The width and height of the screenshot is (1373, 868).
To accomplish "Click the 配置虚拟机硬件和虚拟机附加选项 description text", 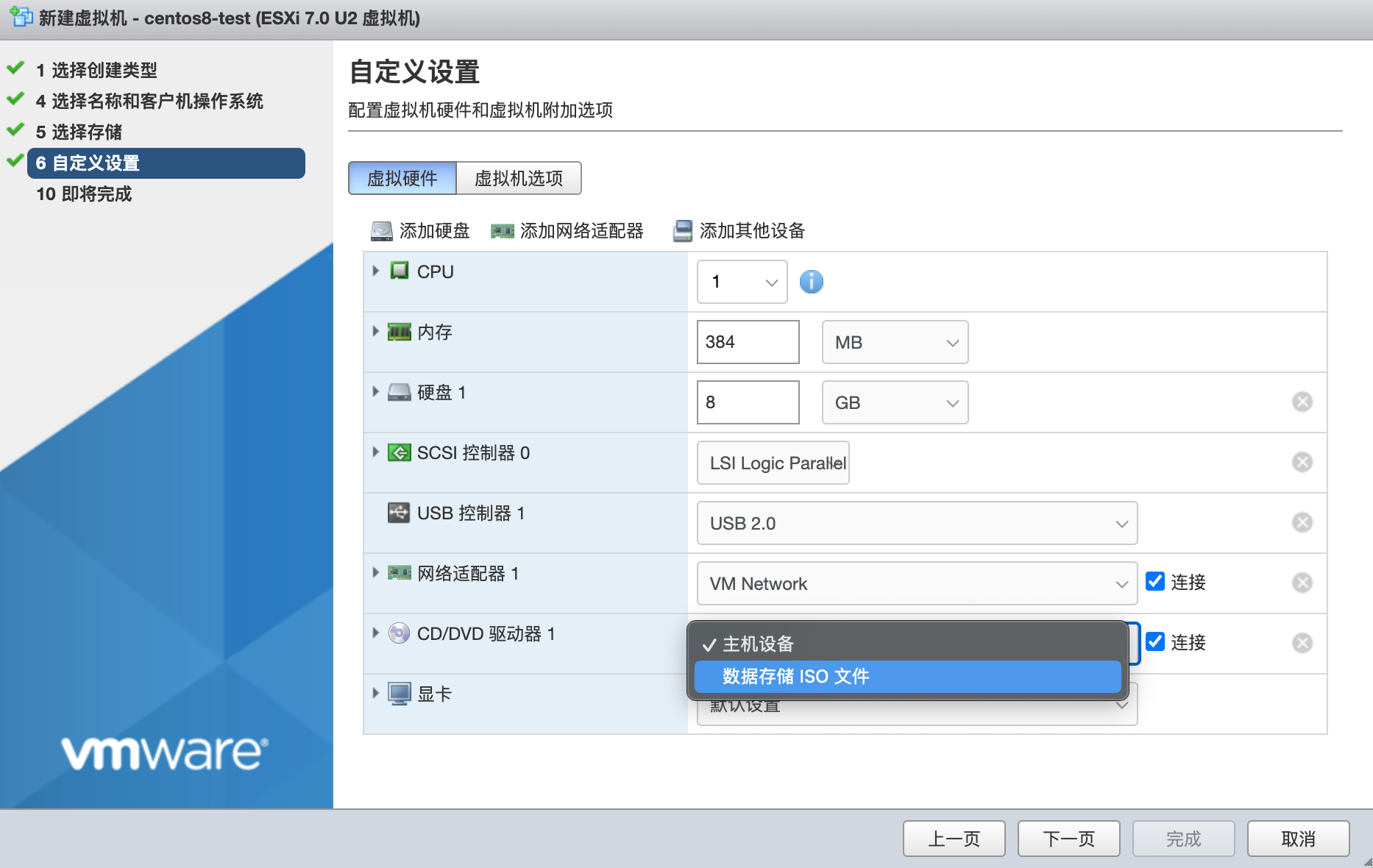I will 480,110.
